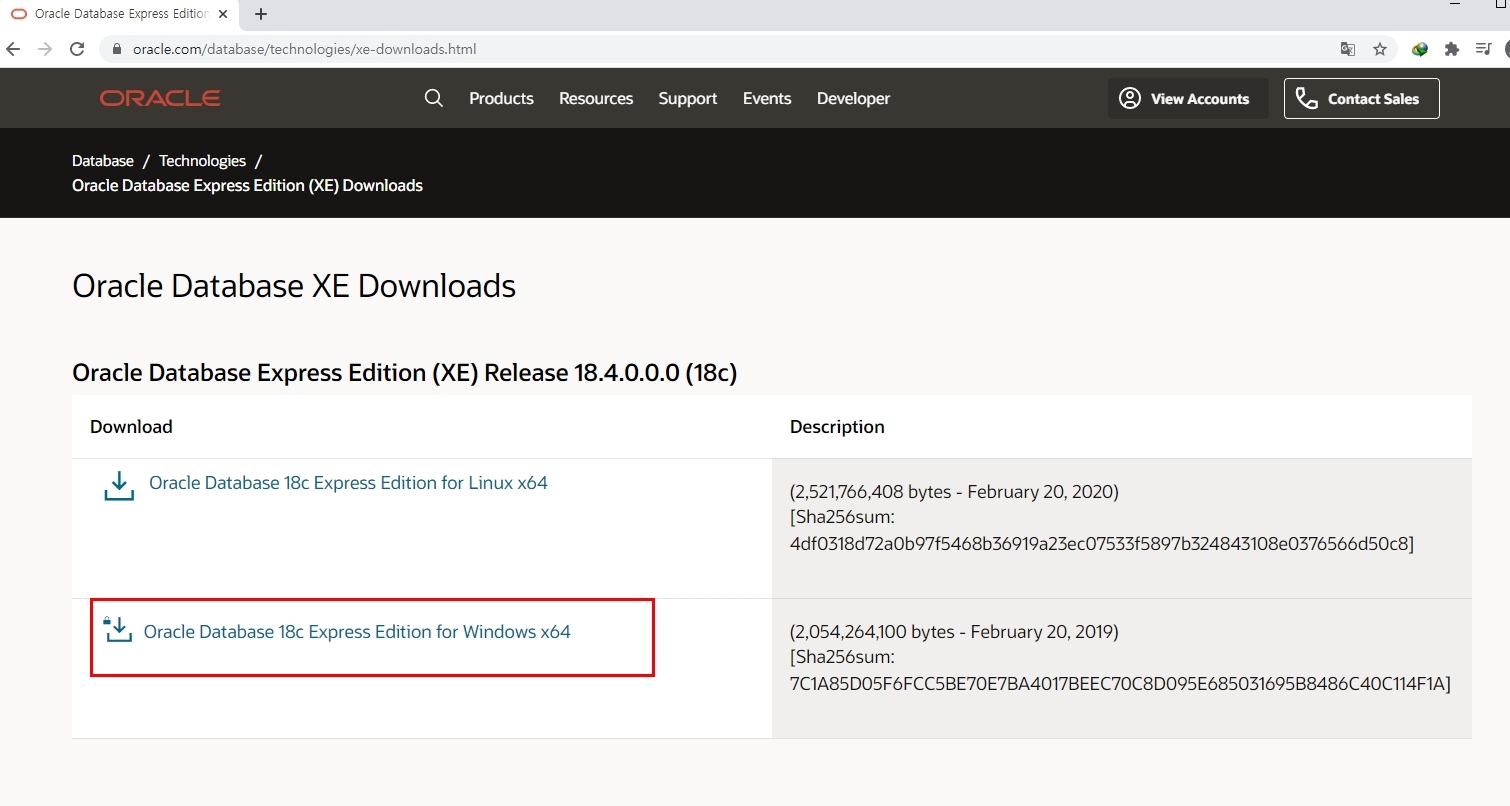Click the Description column header

tap(837, 427)
